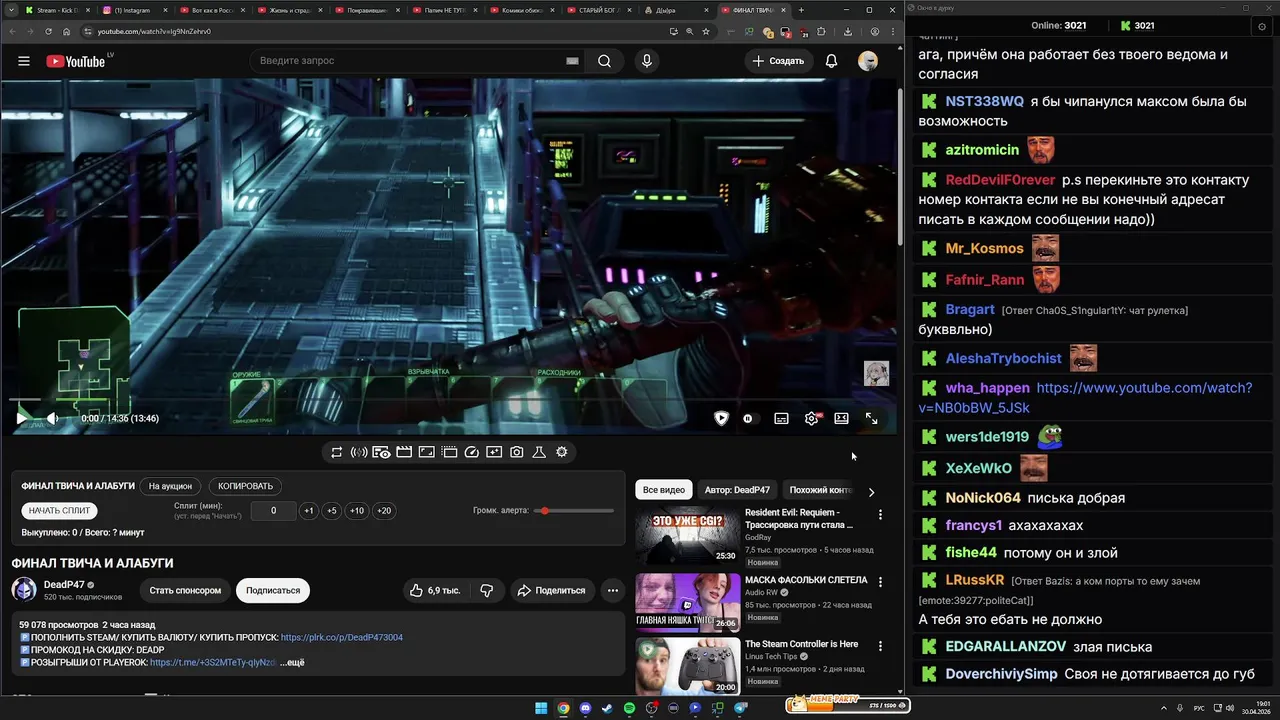Open the YouTube hamburger guide menu
Image resolution: width=1280 pixels, height=720 pixels.
pyautogui.click(x=23, y=61)
